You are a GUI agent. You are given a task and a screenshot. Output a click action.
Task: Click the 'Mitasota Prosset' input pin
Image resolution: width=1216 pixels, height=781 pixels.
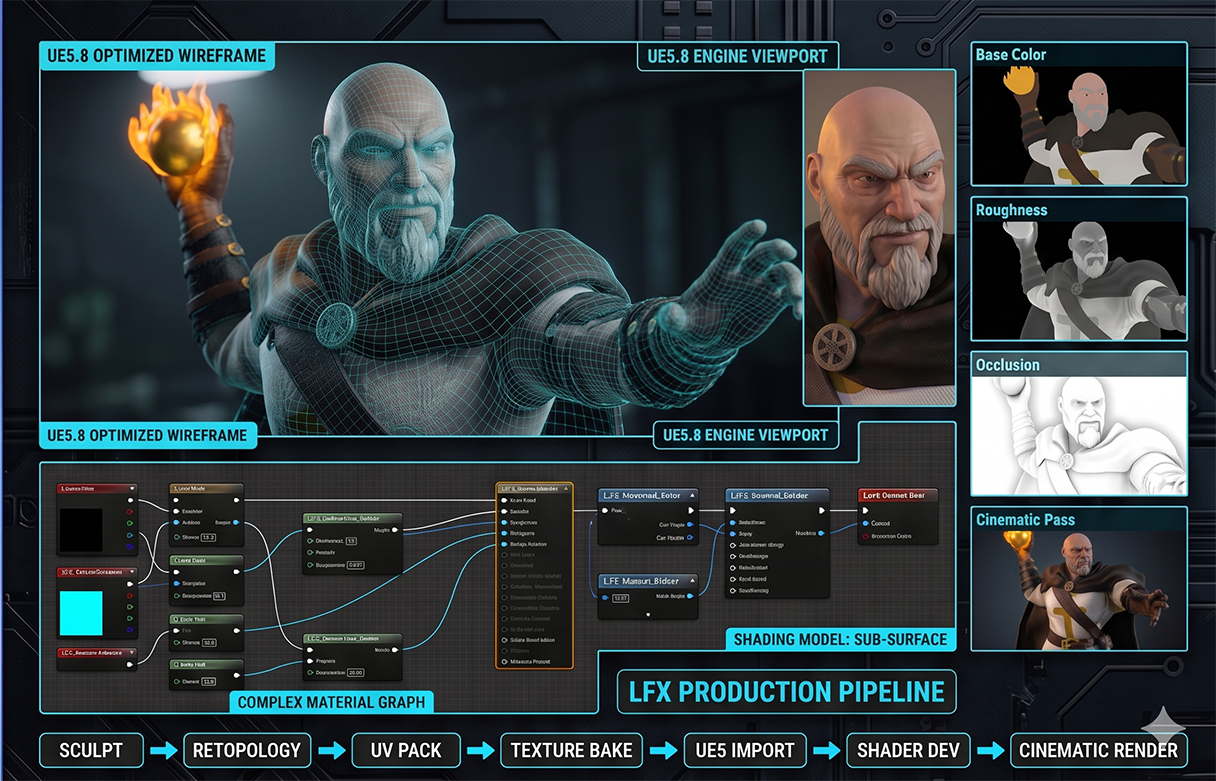(504, 661)
